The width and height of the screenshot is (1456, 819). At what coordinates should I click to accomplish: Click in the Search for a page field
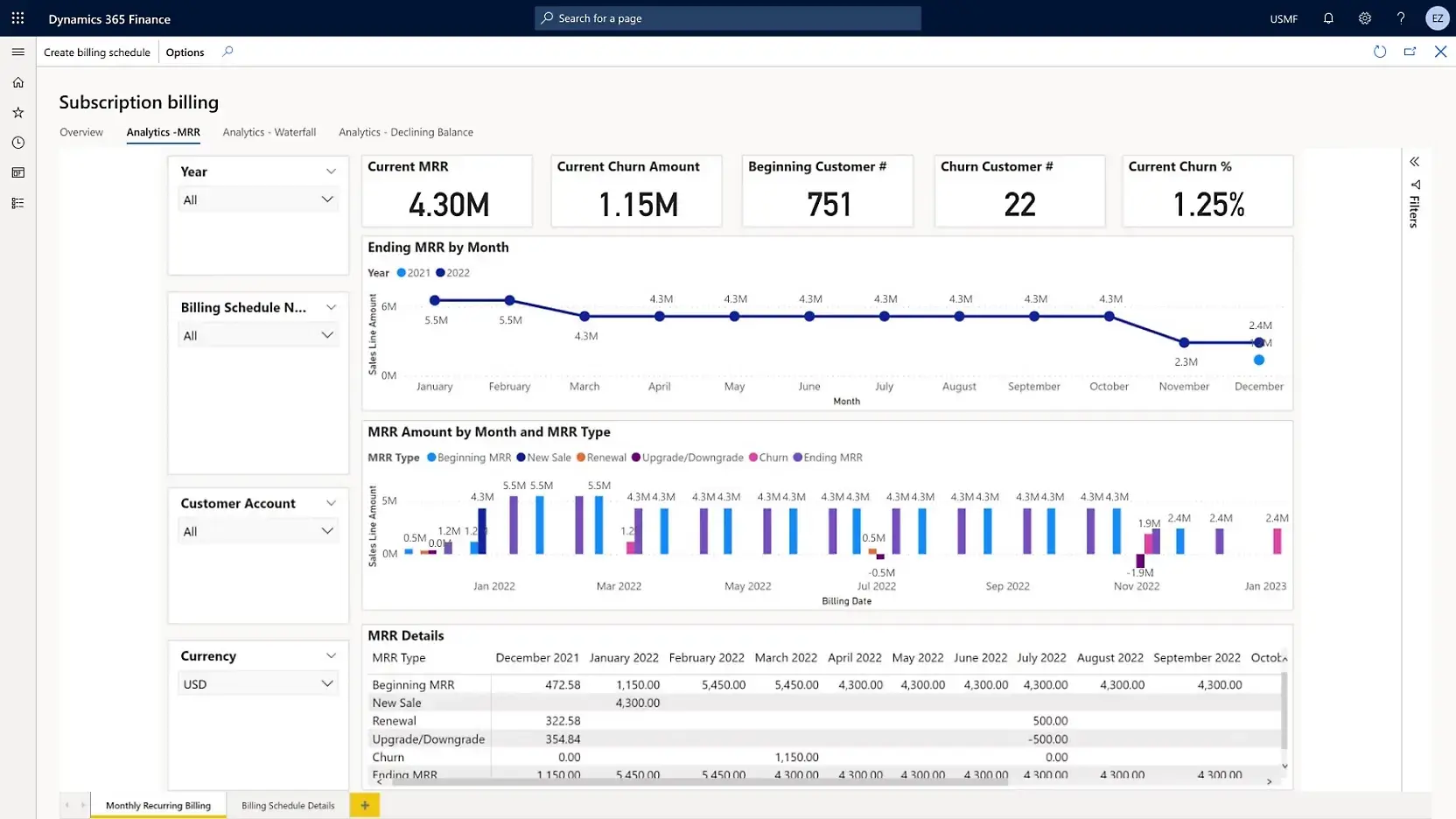(727, 17)
